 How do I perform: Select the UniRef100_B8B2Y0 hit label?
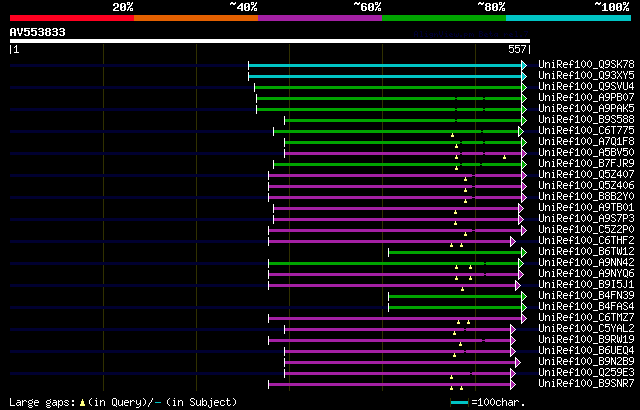[x=586, y=197]
